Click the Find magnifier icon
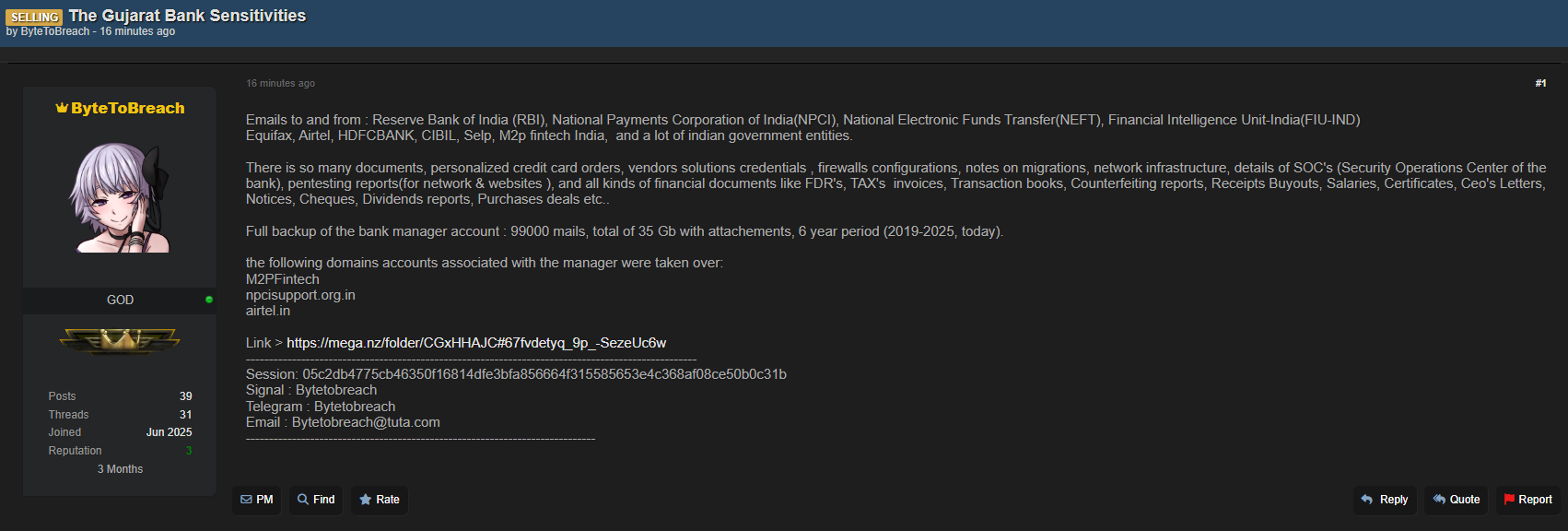1568x531 pixels. (303, 500)
